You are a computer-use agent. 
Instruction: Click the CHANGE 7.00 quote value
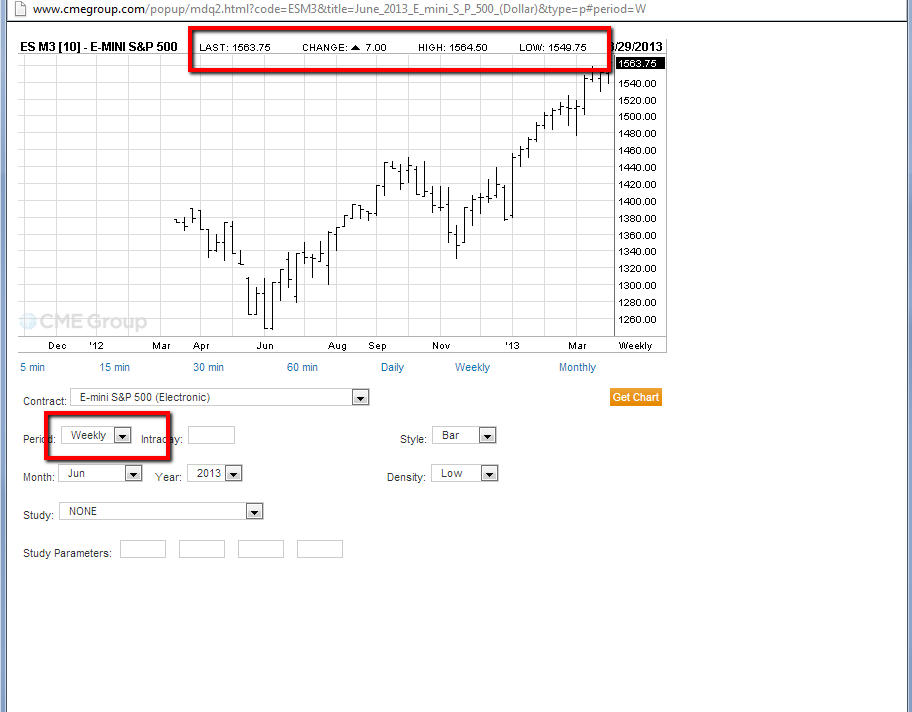344,48
